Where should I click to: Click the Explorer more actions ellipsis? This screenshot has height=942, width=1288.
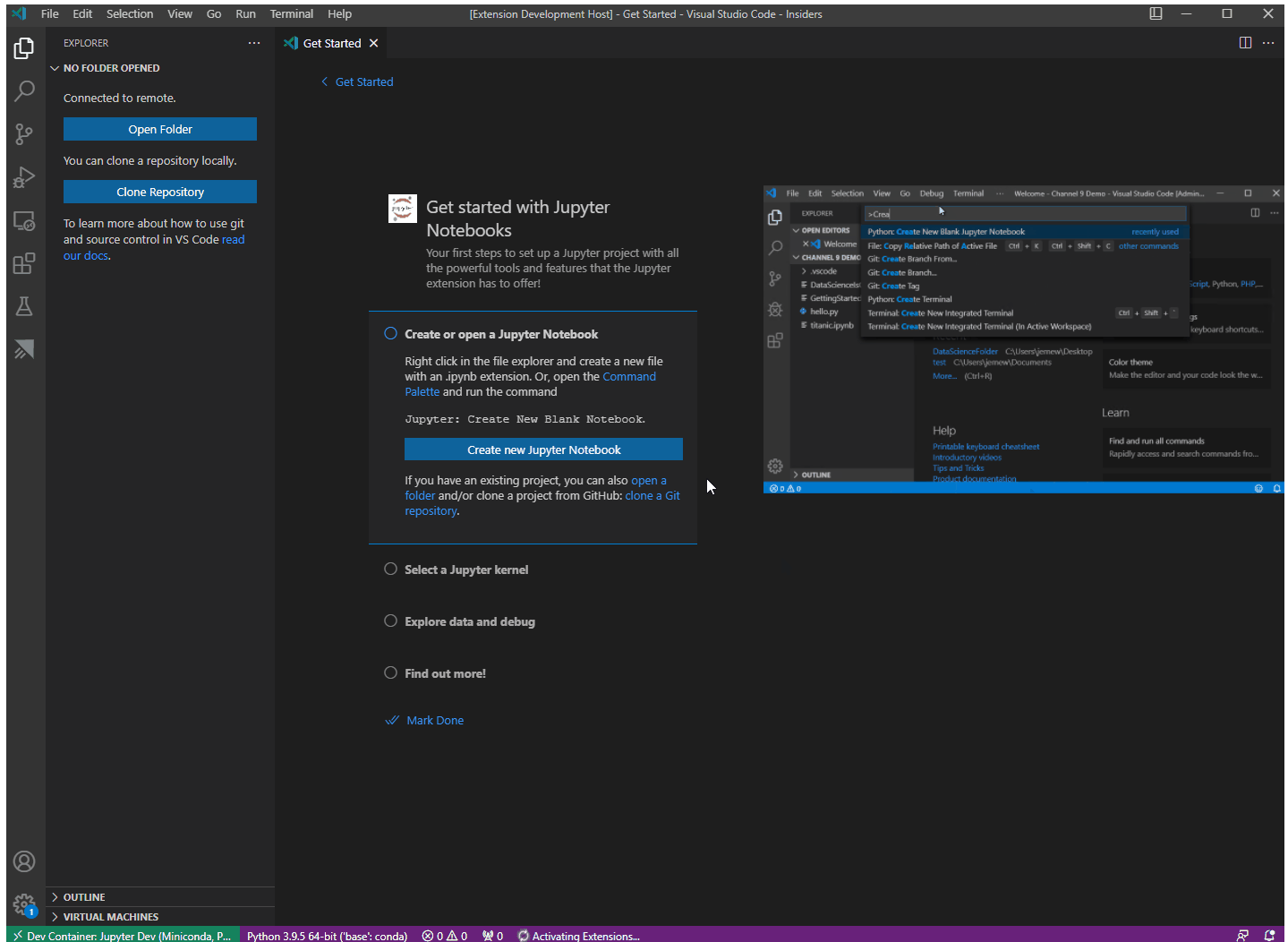(x=254, y=43)
